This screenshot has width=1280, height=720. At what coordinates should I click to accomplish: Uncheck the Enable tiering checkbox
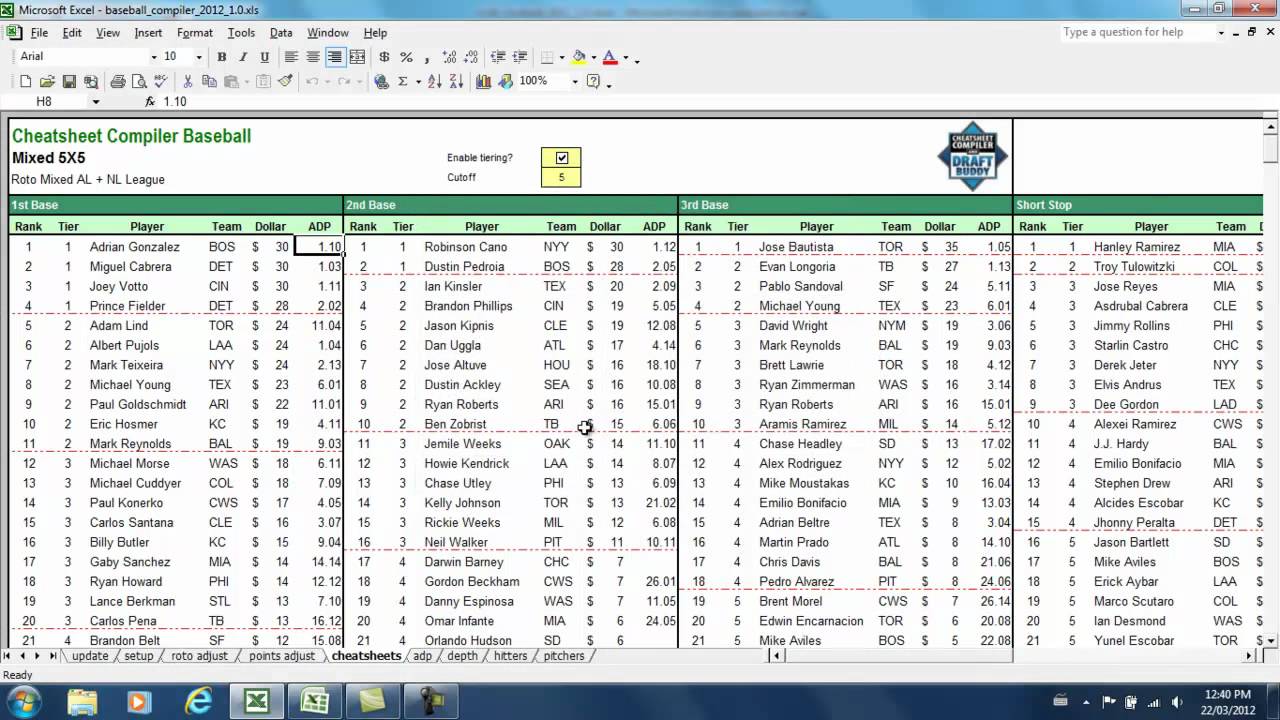[x=562, y=158]
